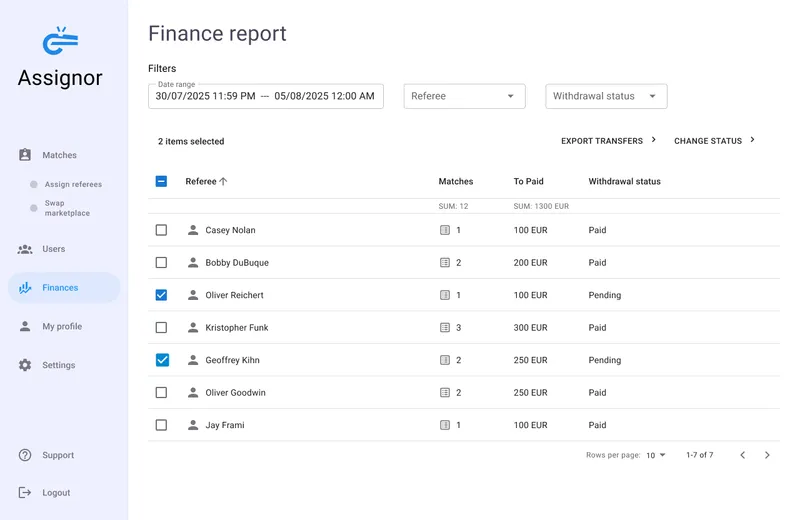Expand the Change Status chevron
800x520 pixels.
coord(752,140)
